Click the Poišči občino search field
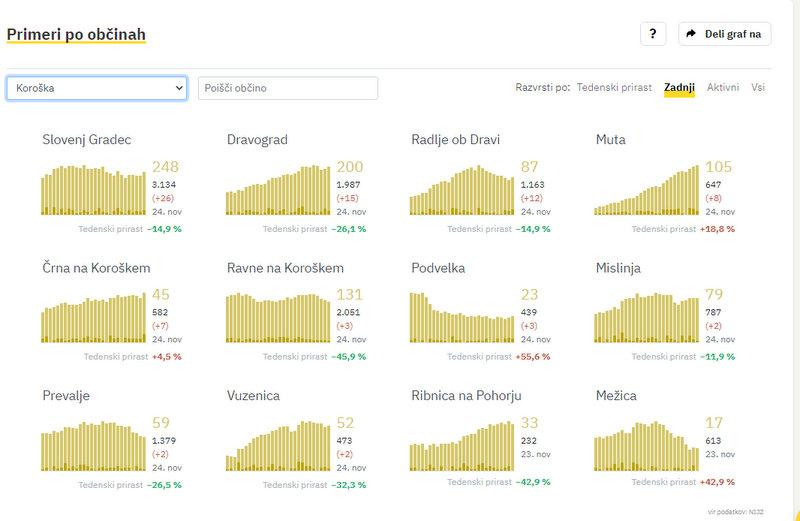Screen dimensions: 800x521 pyautogui.click(x=288, y=88)
